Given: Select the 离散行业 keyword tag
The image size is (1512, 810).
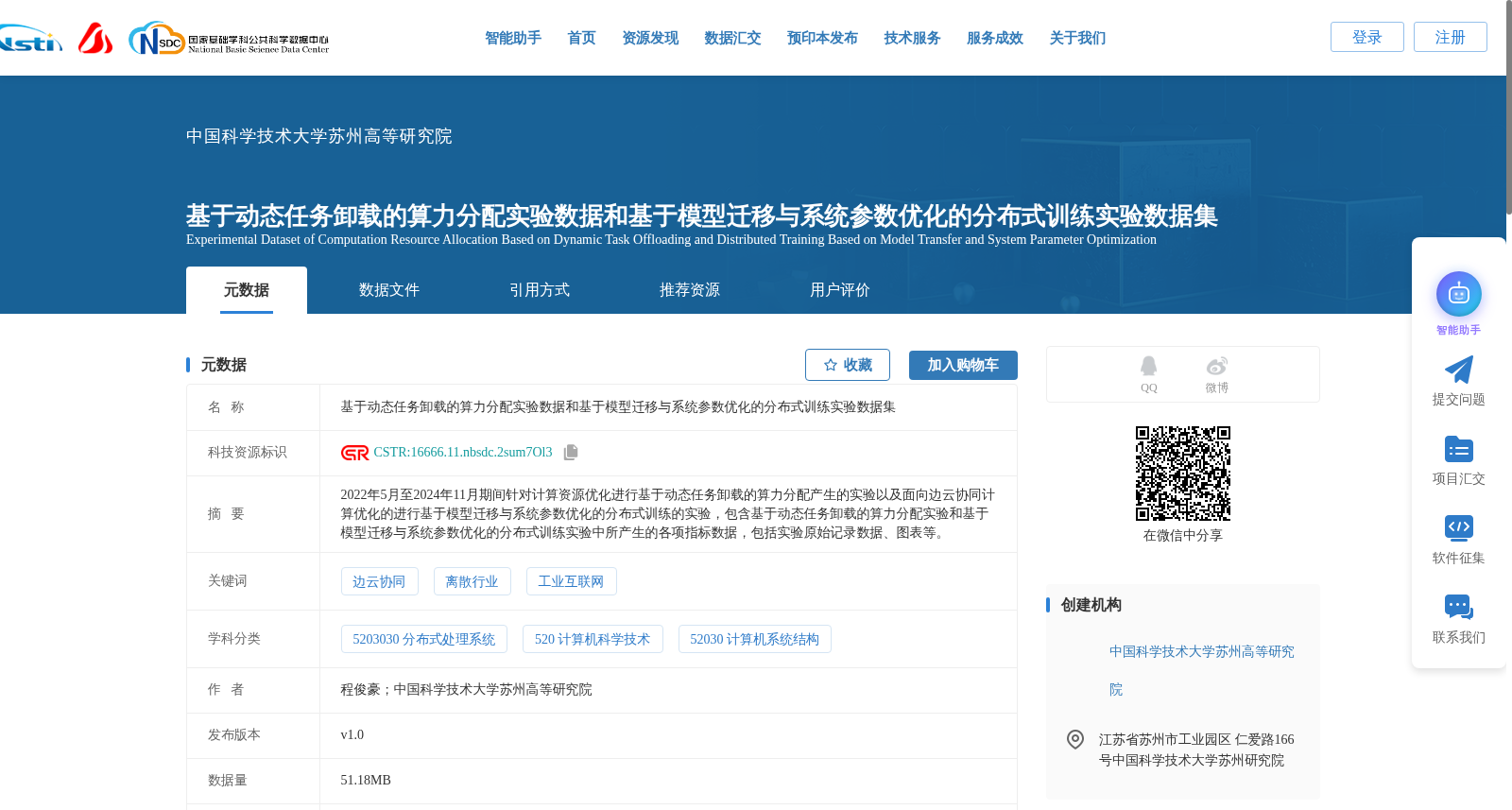Looking at the screenshot, I should click(x=472, y=581).
